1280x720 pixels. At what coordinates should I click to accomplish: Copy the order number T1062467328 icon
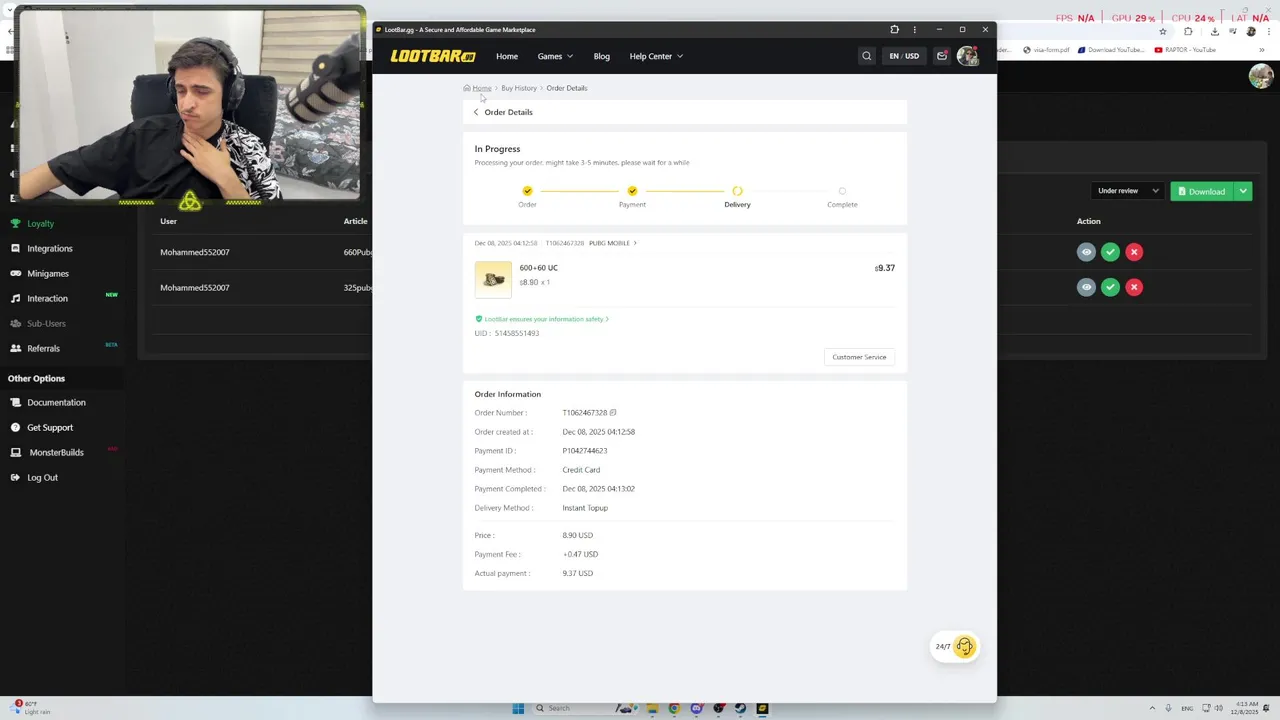(613, 413)
